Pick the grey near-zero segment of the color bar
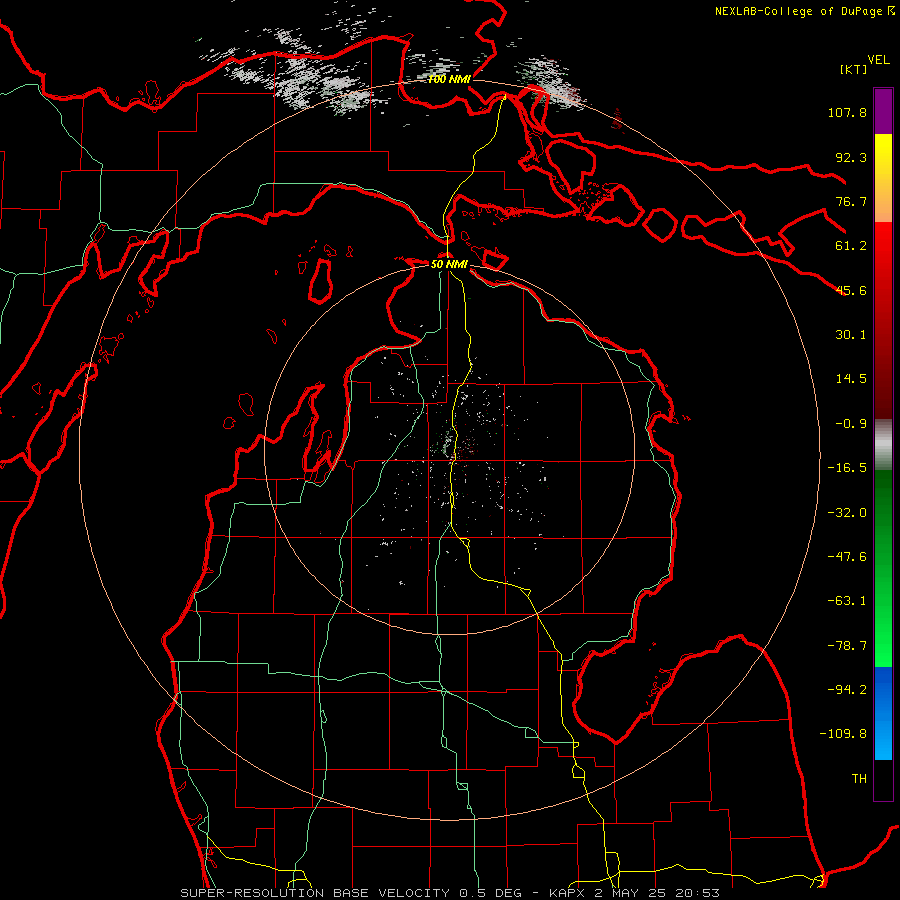Screen dimensions: 900x900 pos(883,445)
